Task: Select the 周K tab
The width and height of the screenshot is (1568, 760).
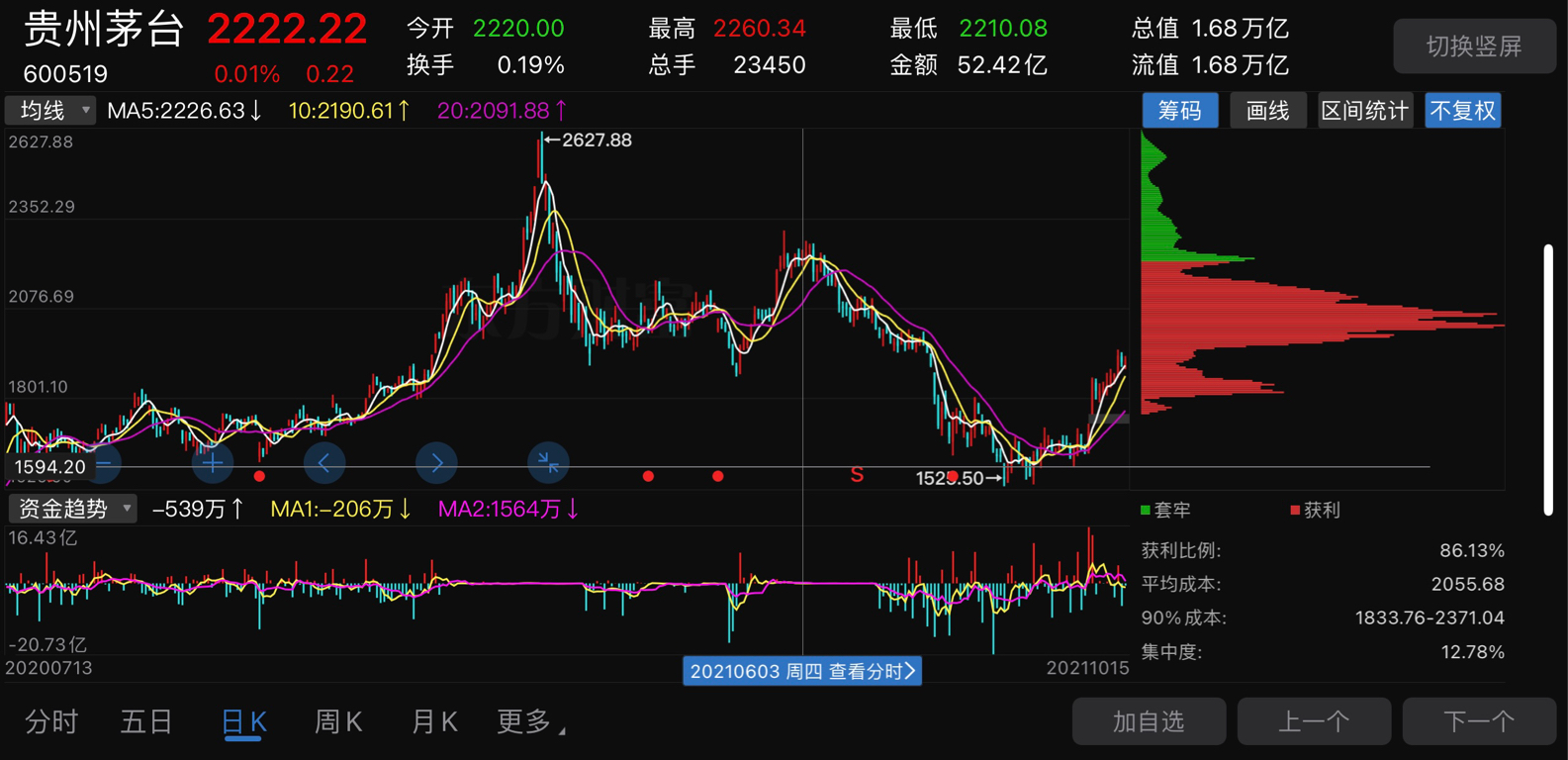Action: [338, 721]
